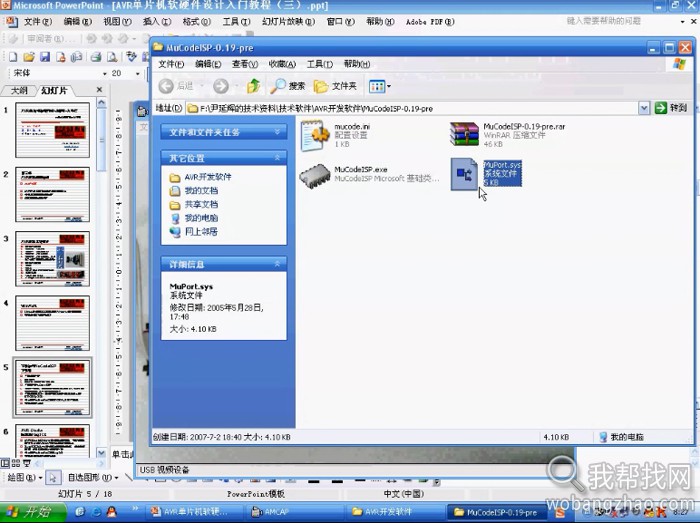Open Explorer 查看 menu

245,64
